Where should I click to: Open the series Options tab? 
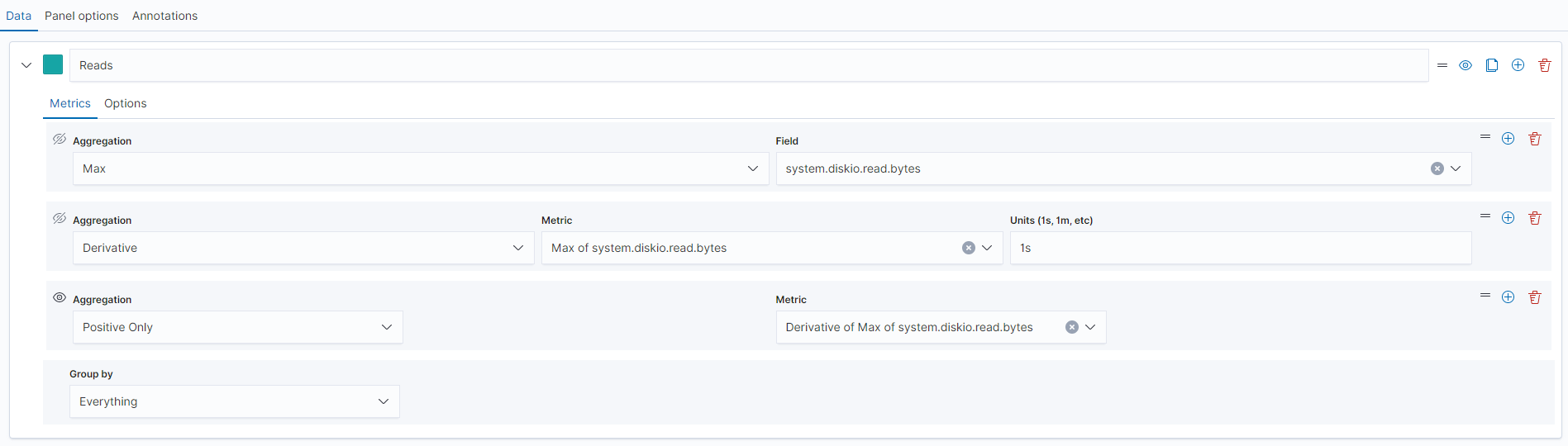[x=126, y=103]
